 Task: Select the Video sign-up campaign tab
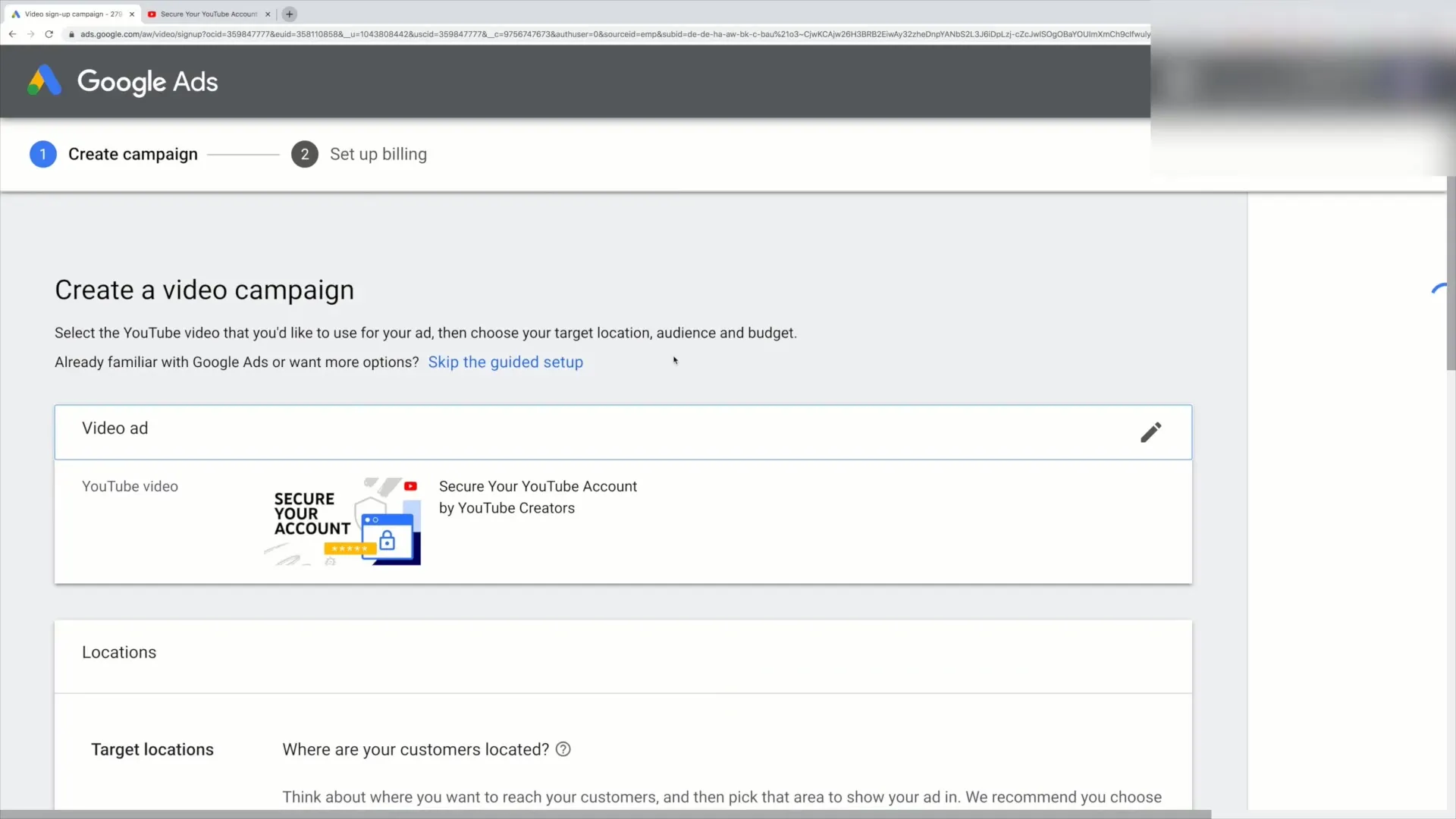[x=72, y=14]
